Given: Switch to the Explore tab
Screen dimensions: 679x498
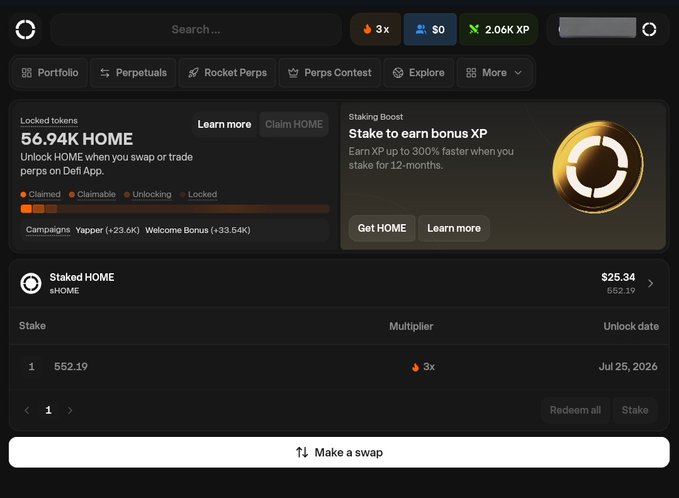Looking at the screenshot, I should (419, 73).
